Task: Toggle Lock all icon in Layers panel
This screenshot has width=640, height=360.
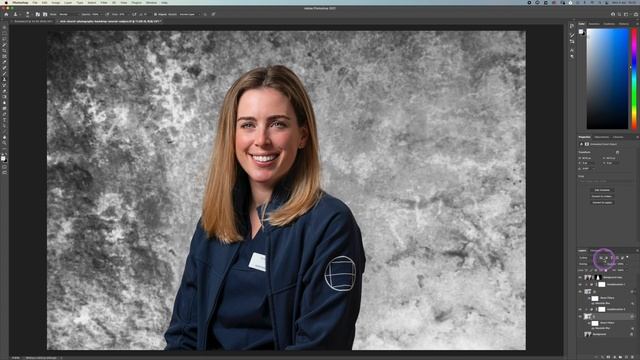Action: [x=605, y=270]
